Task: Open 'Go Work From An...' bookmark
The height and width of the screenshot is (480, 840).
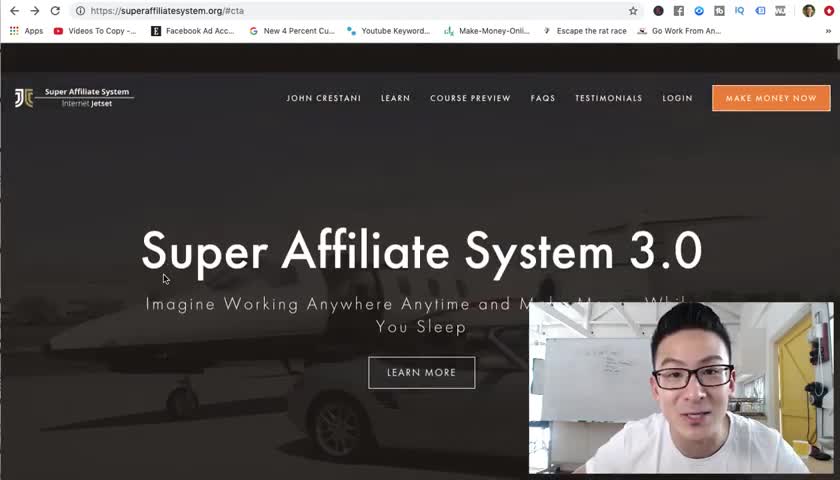Action: pos(679,31)
